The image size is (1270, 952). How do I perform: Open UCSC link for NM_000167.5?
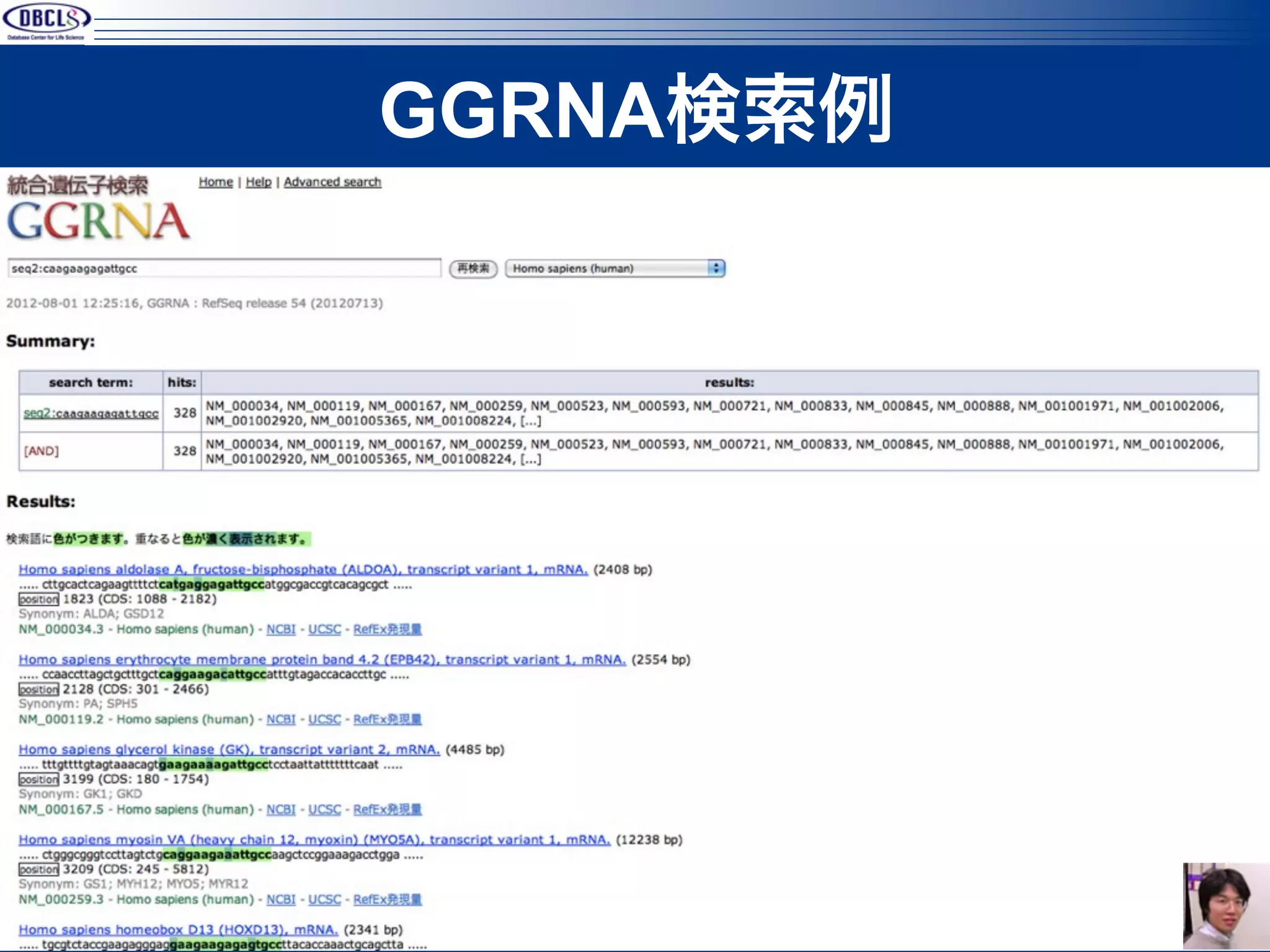pyautogui.click(x=325, y=809)
